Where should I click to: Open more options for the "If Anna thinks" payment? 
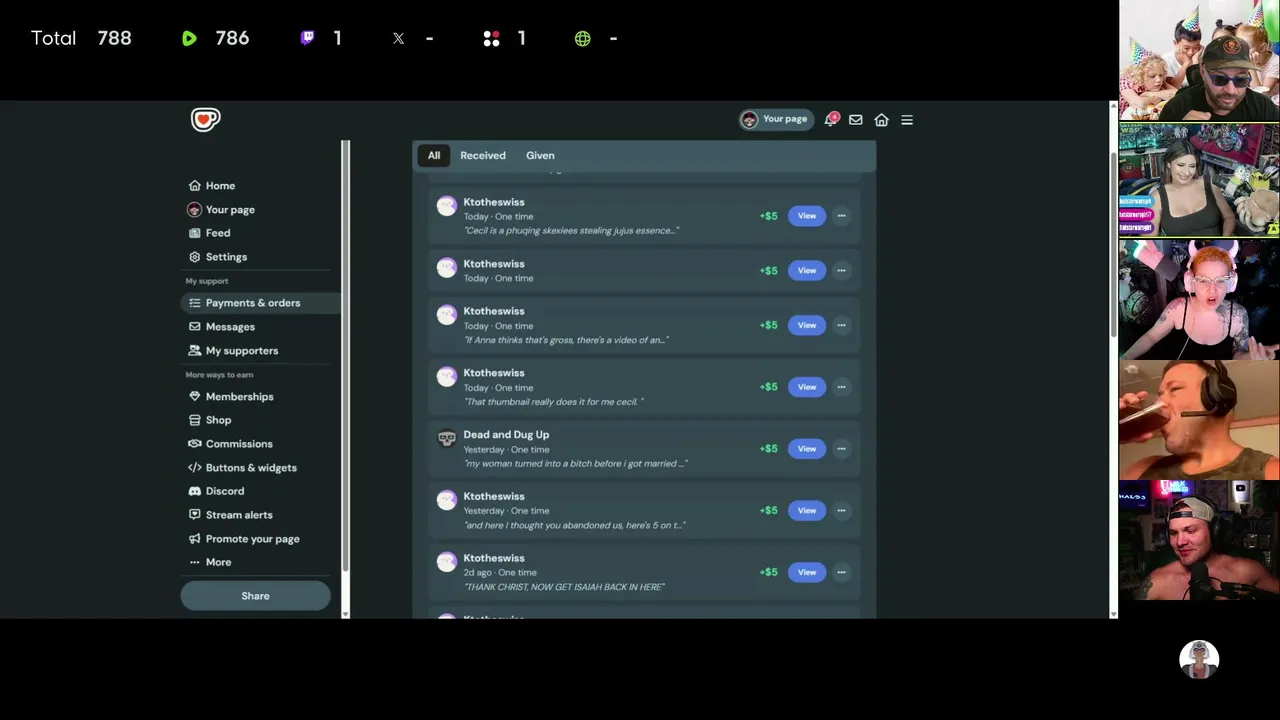coord(841,325)
